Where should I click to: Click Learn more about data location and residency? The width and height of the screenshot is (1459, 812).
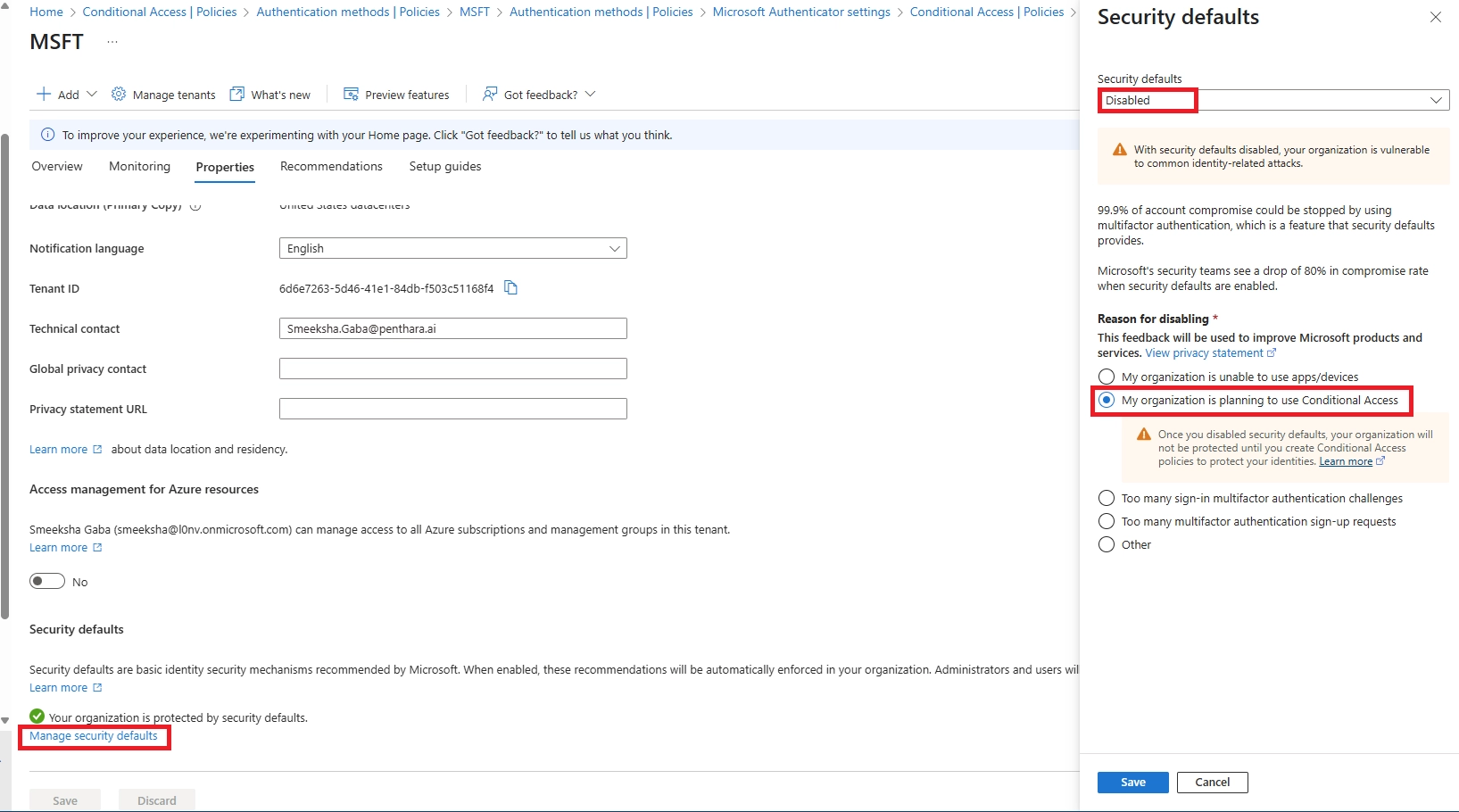(65, 449)
